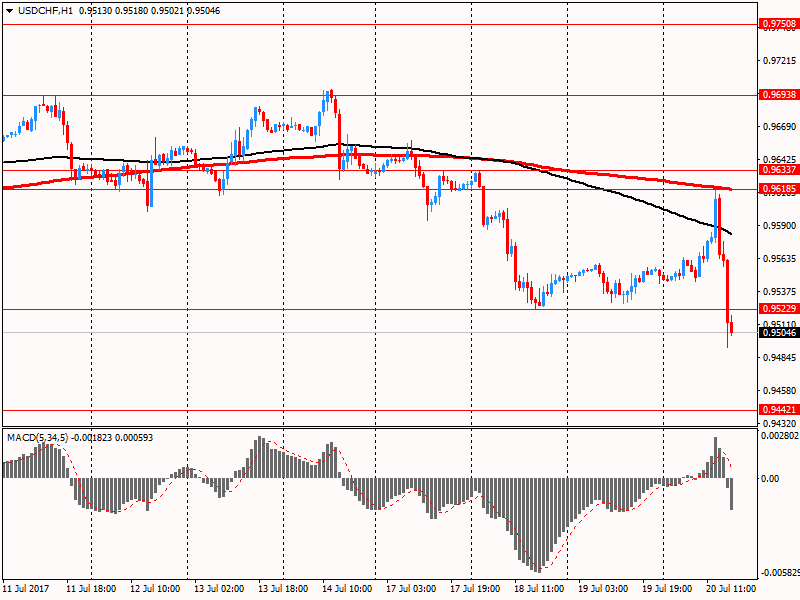Click the 13 Jul 02:00 time label
This screenshot has width=800, height=600.
coord(219,589)
